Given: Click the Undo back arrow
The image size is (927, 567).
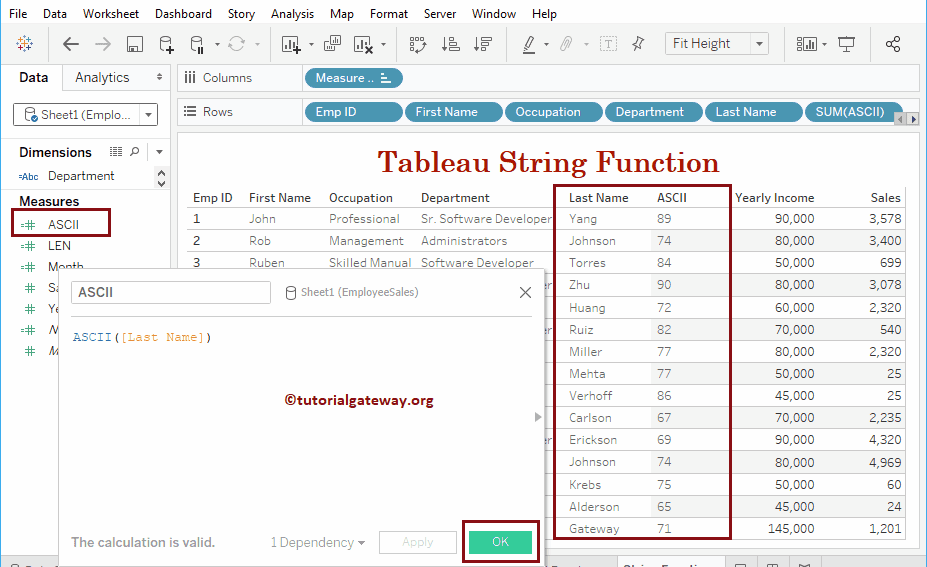Looking at the screenshot, I should point(71,44).
